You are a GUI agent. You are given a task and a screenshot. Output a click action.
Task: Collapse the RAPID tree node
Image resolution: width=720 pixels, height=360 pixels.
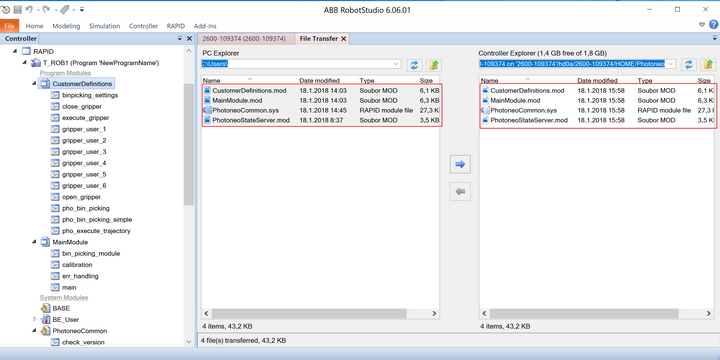[15, 51]
